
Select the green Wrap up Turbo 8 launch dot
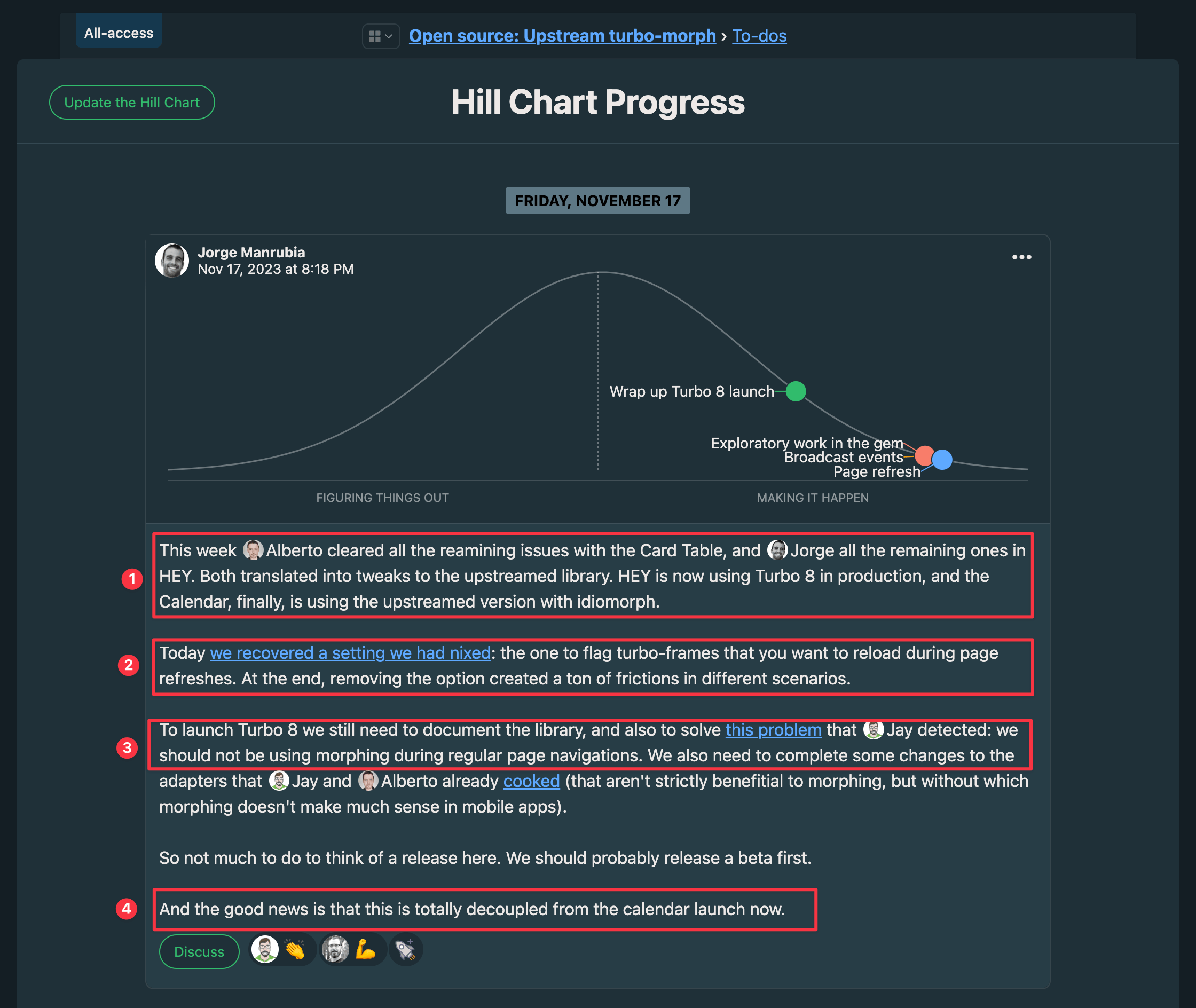(796, 391)
